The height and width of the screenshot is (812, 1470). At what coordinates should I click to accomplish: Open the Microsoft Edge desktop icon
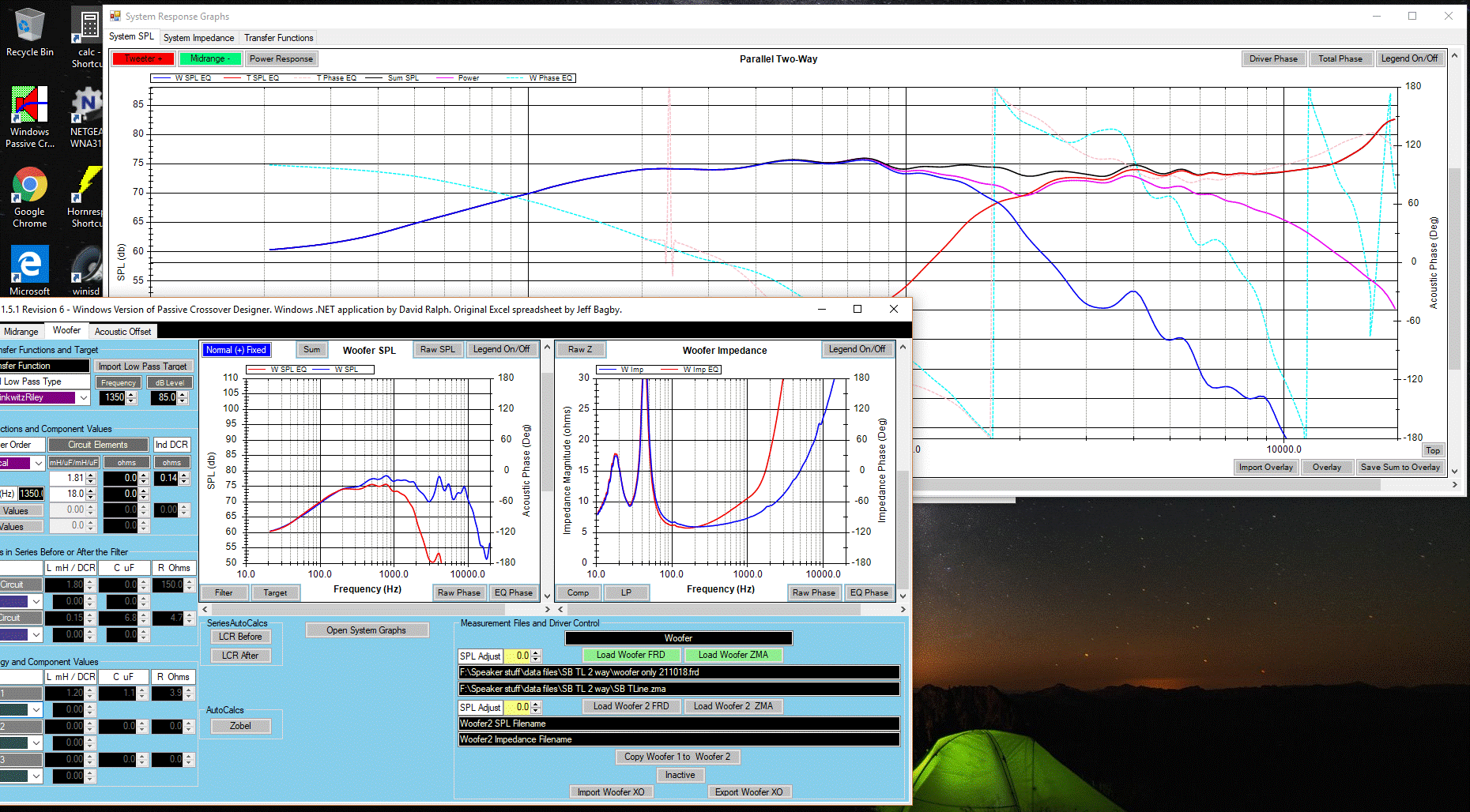click(29, 270)
